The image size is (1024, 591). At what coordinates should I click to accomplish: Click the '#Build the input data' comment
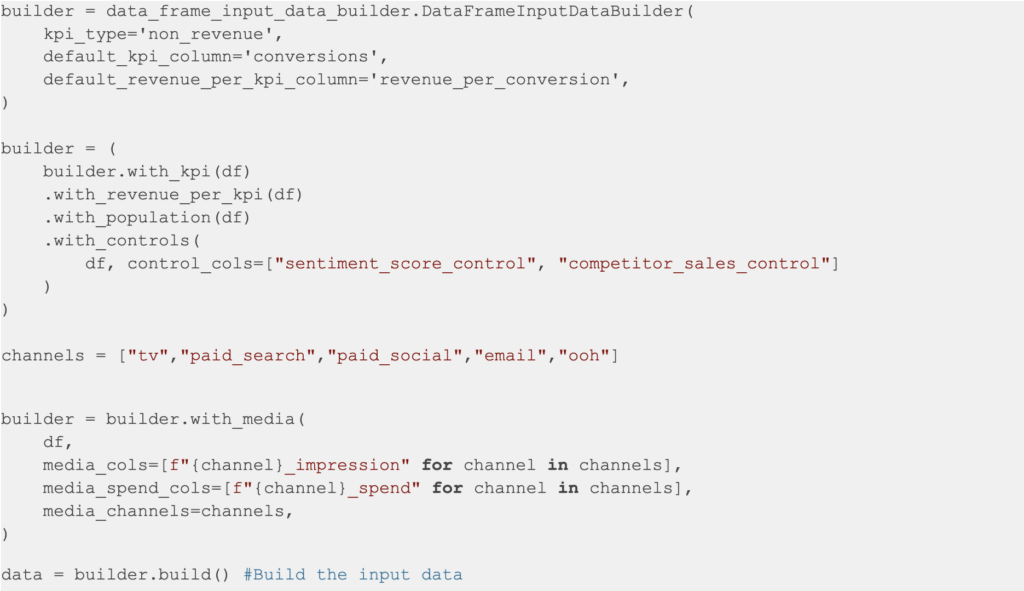(352, 574)
